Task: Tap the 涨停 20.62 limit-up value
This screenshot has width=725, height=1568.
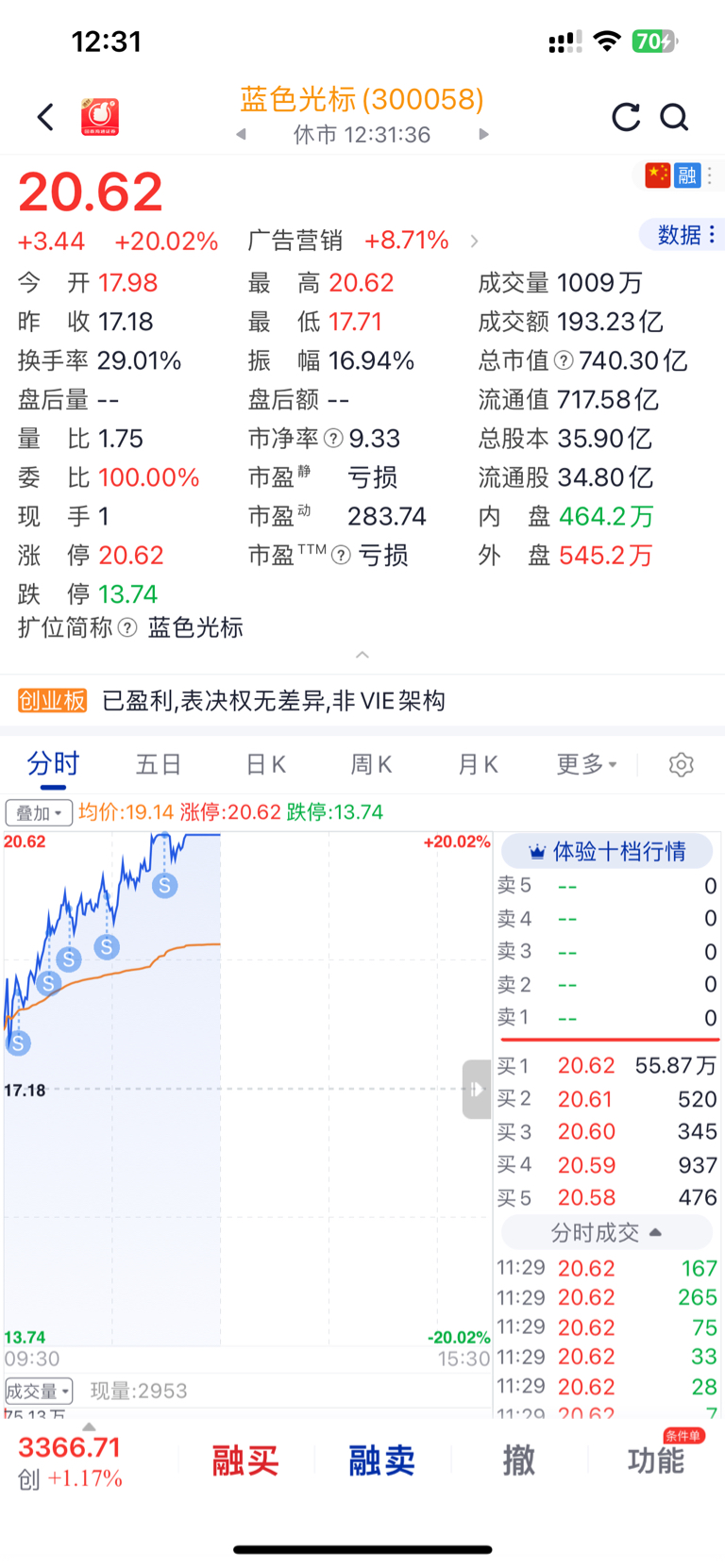Action: tap(131, 556)
